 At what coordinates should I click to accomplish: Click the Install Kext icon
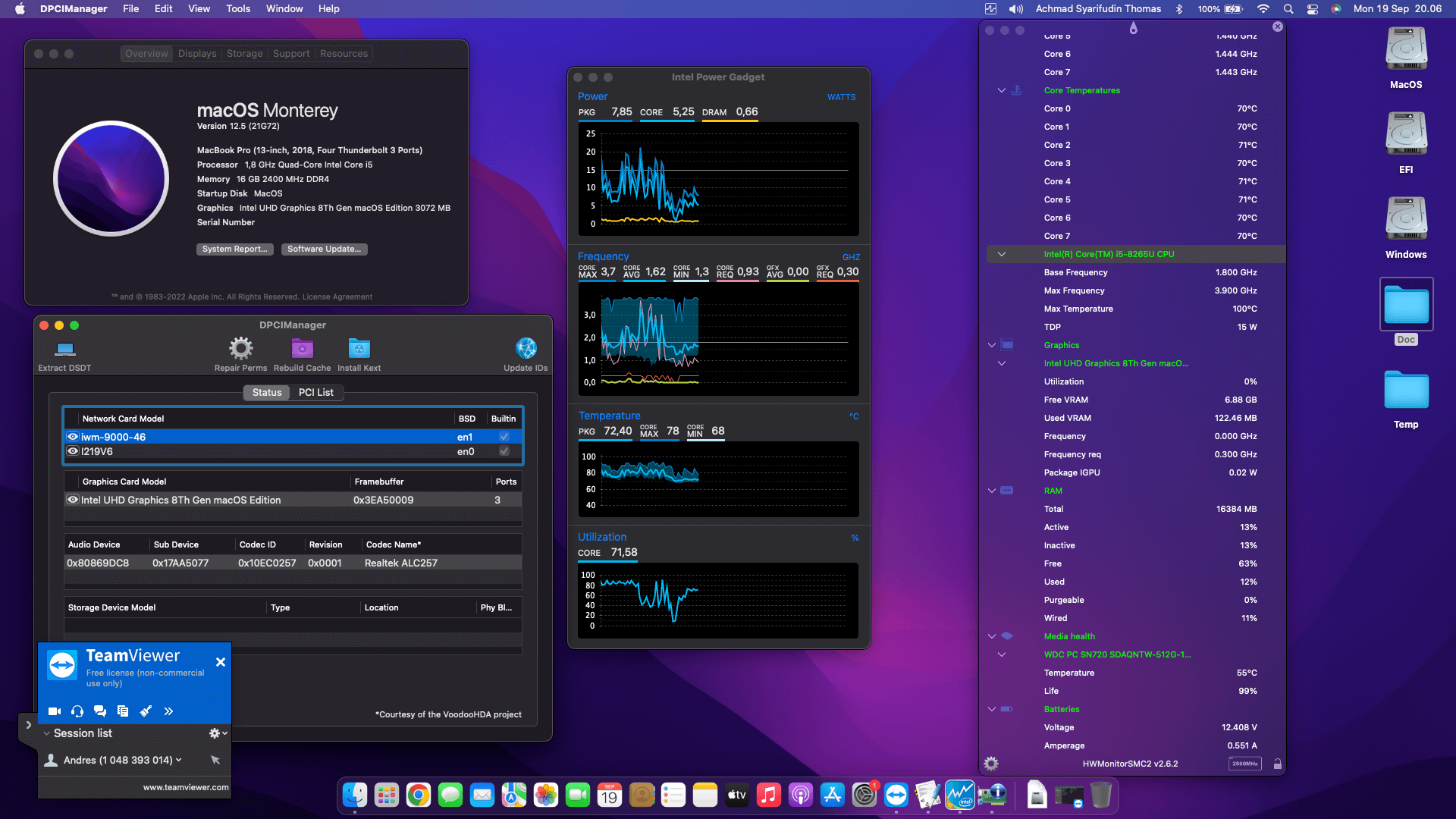(x=359, y=349)
